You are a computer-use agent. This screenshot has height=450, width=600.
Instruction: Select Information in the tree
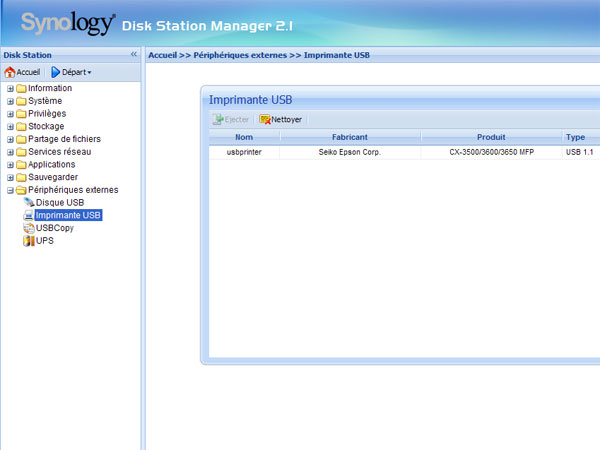point(50,88)
